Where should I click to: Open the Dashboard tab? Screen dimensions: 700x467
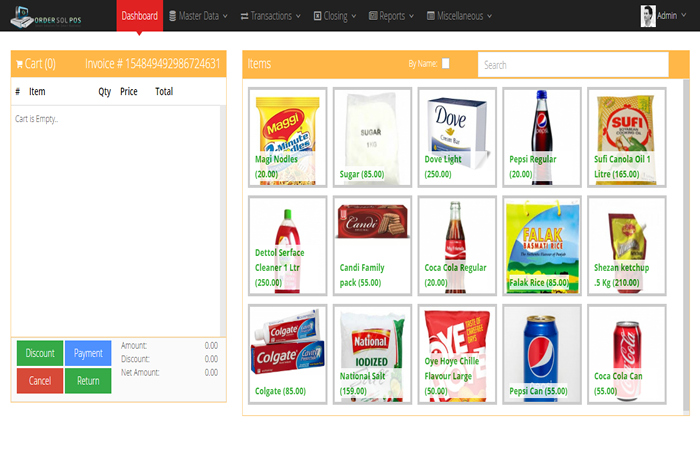(140, 16)
